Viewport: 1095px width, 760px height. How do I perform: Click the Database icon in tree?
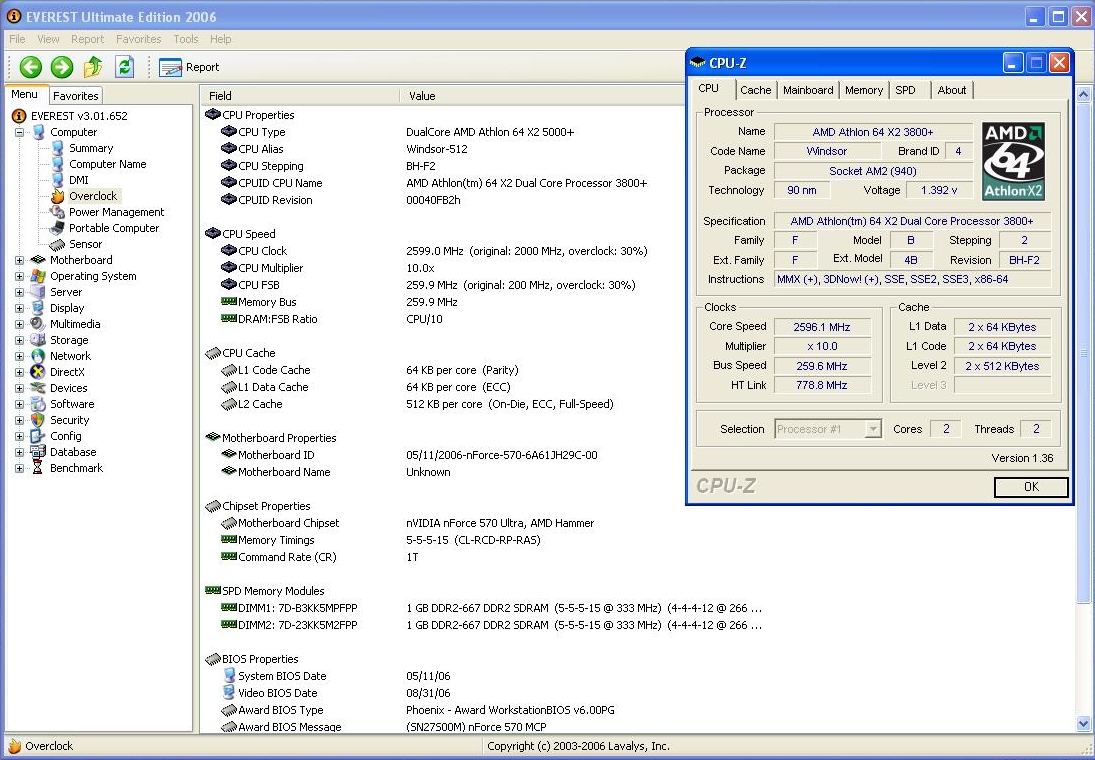click(38, 453)
